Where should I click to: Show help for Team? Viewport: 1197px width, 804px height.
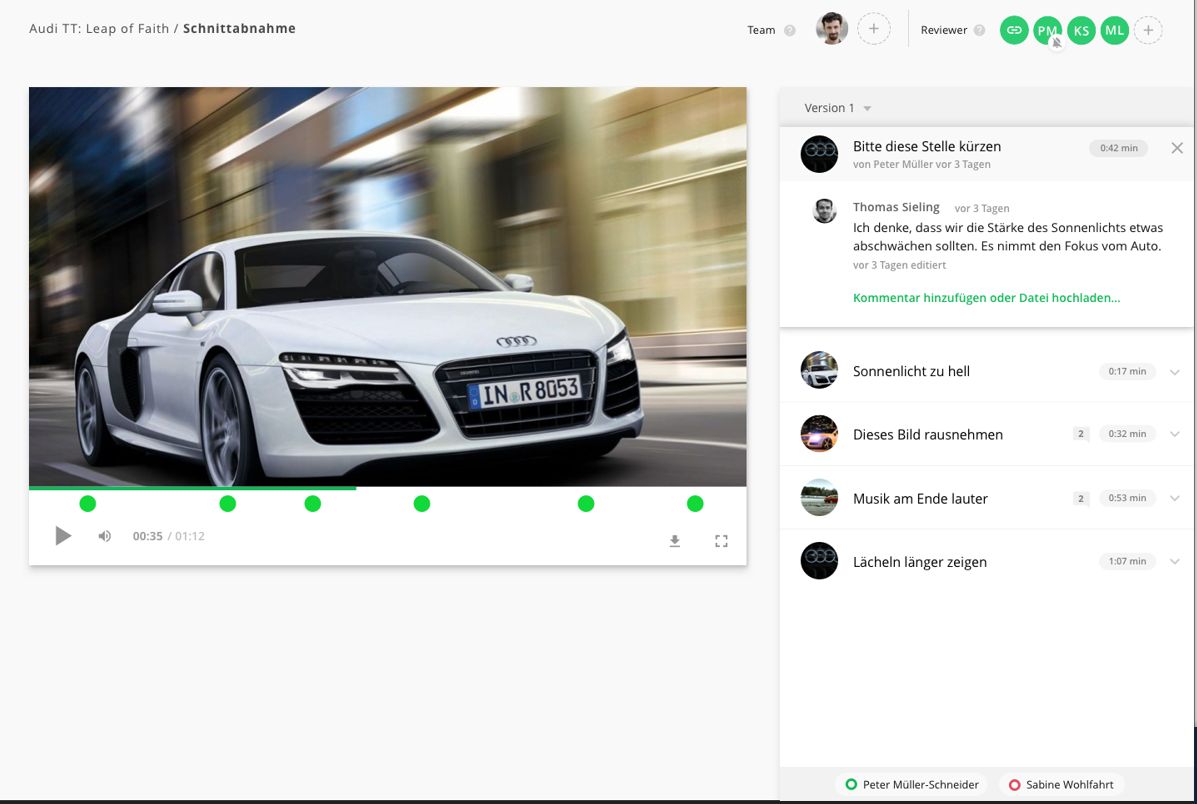click(x=790, y=31)
